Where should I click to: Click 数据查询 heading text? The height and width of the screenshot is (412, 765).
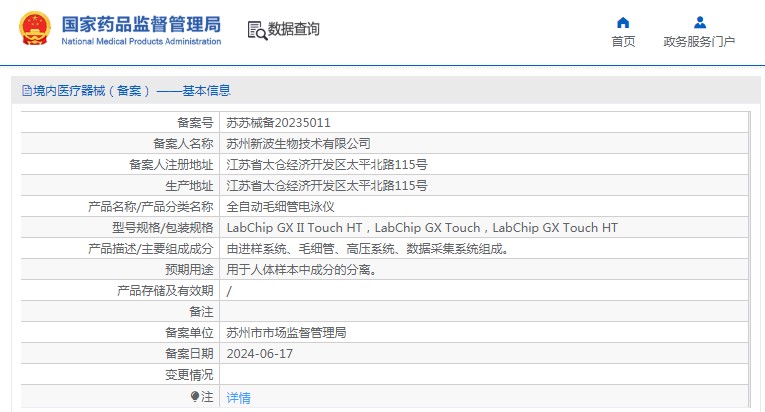click(294, 29)
